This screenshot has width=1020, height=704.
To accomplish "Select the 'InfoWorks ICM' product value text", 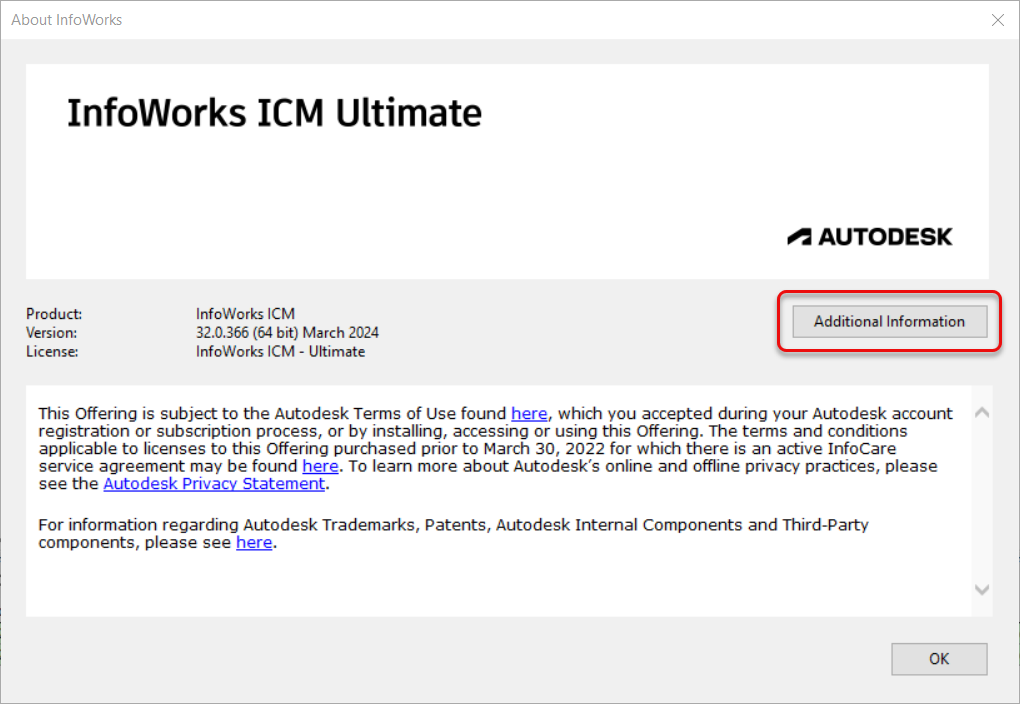I will 245,313.
